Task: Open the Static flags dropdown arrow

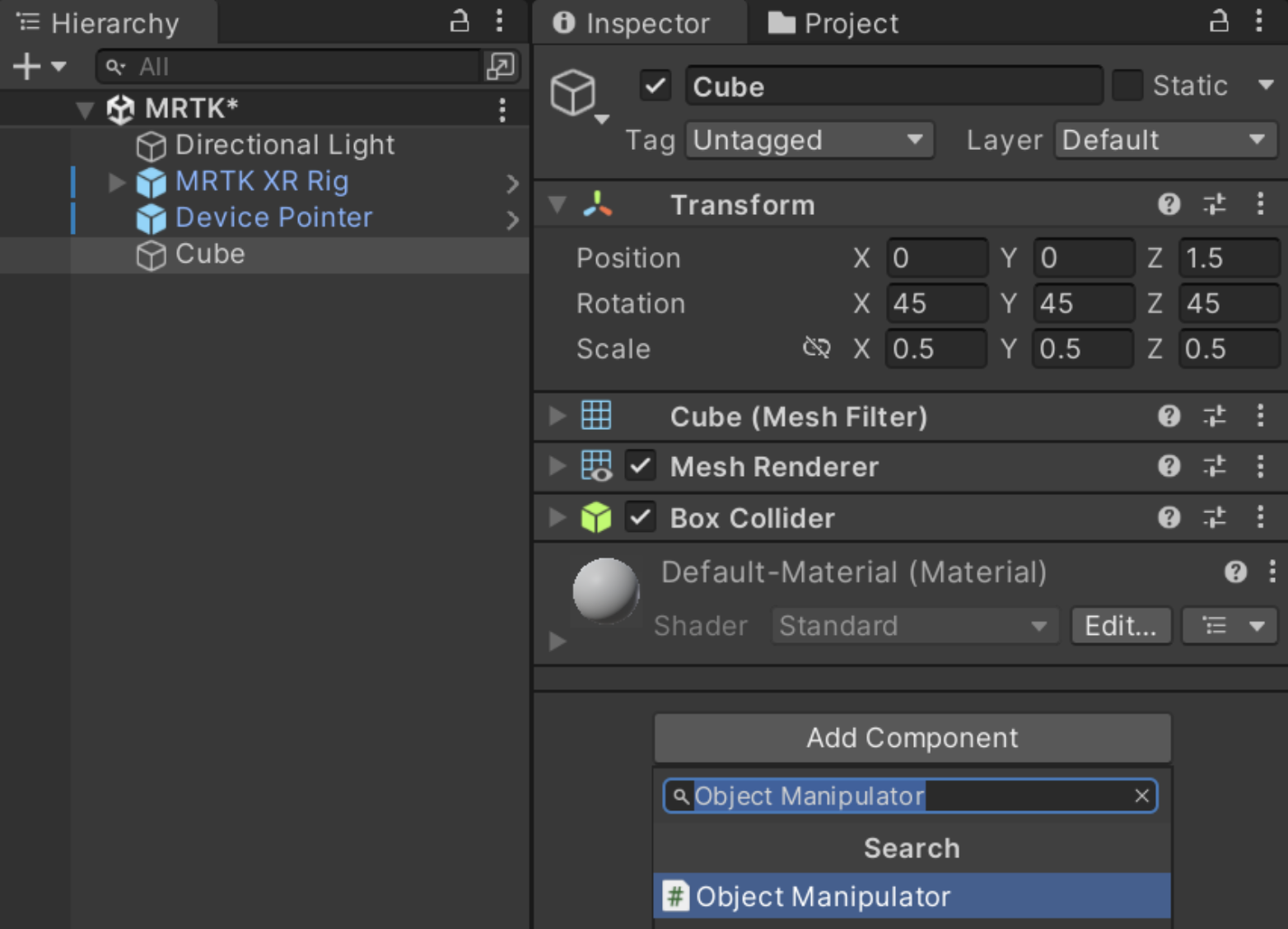Action: coord(1266,85)
